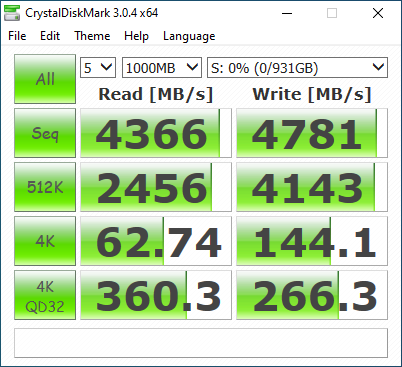
Task: Click the Seq write result 4781
Action: (x=312, y=133)
